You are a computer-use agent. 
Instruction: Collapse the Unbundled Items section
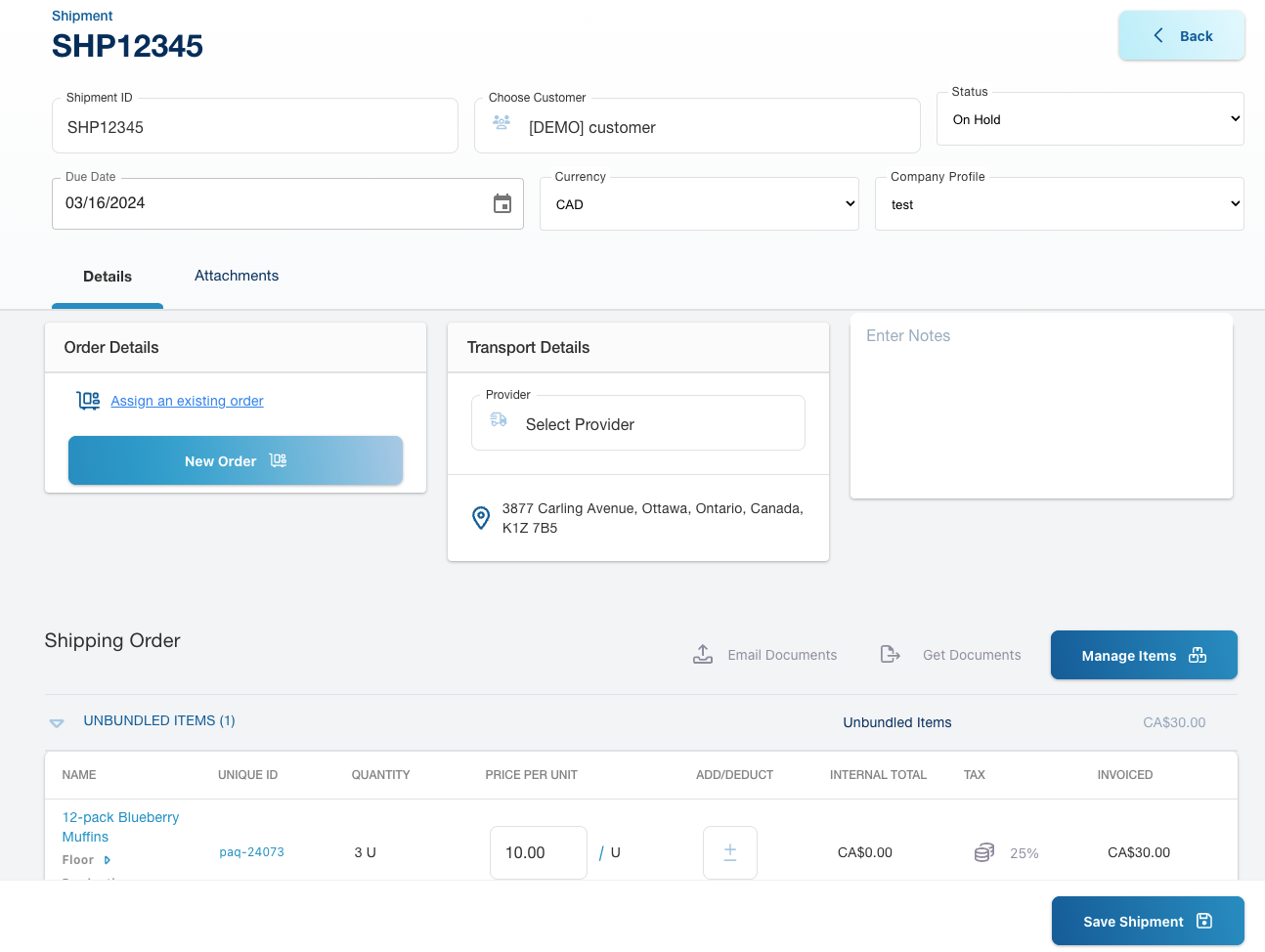(x=57, y=722)
